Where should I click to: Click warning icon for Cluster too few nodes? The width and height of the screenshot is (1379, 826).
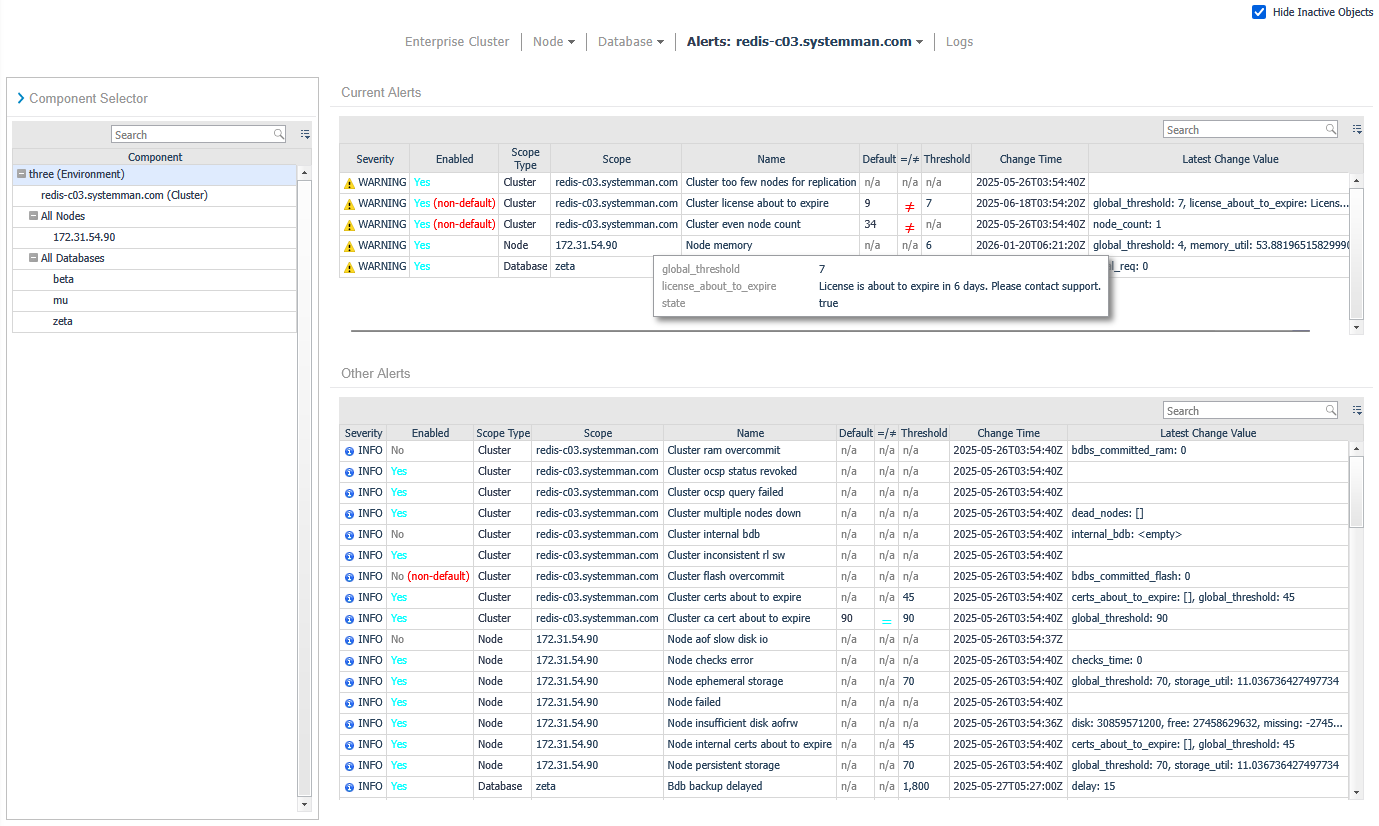coord(349,183)
